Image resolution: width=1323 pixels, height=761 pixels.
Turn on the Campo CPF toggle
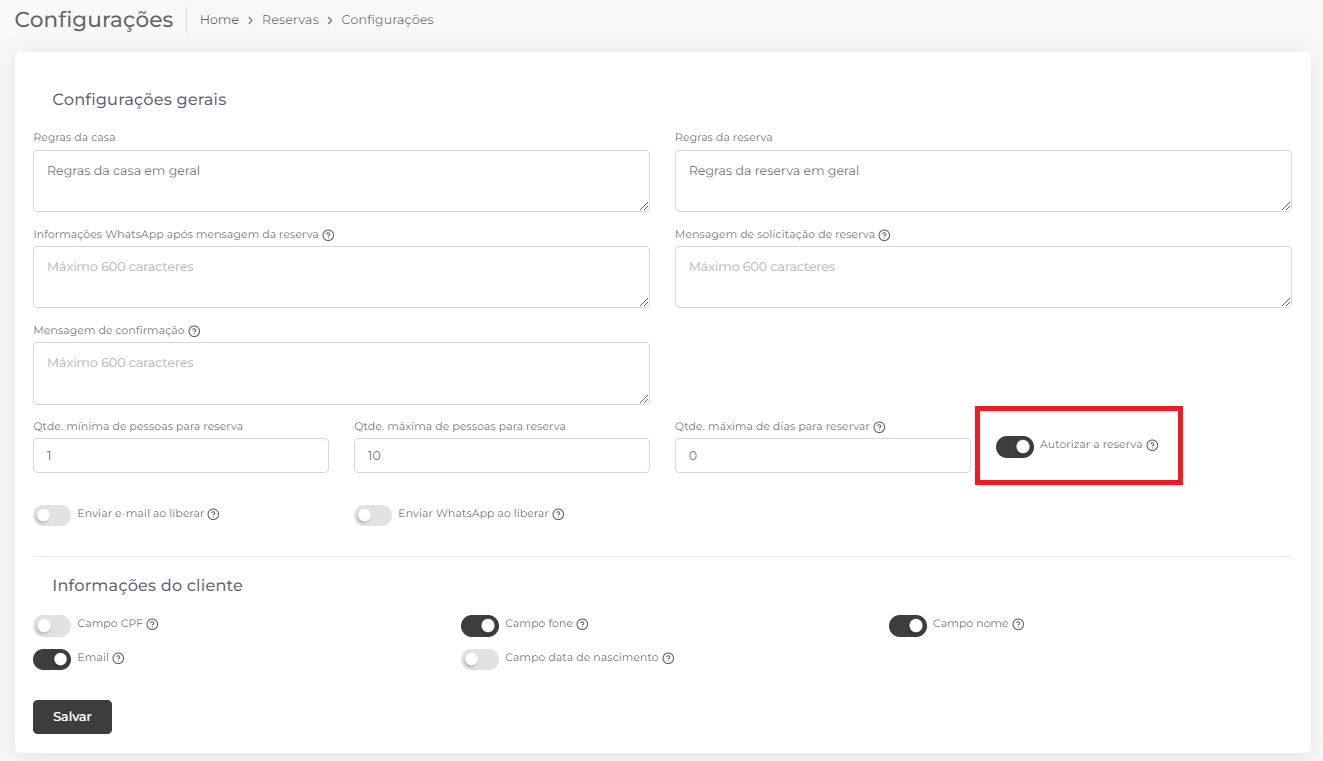[52, 625]
